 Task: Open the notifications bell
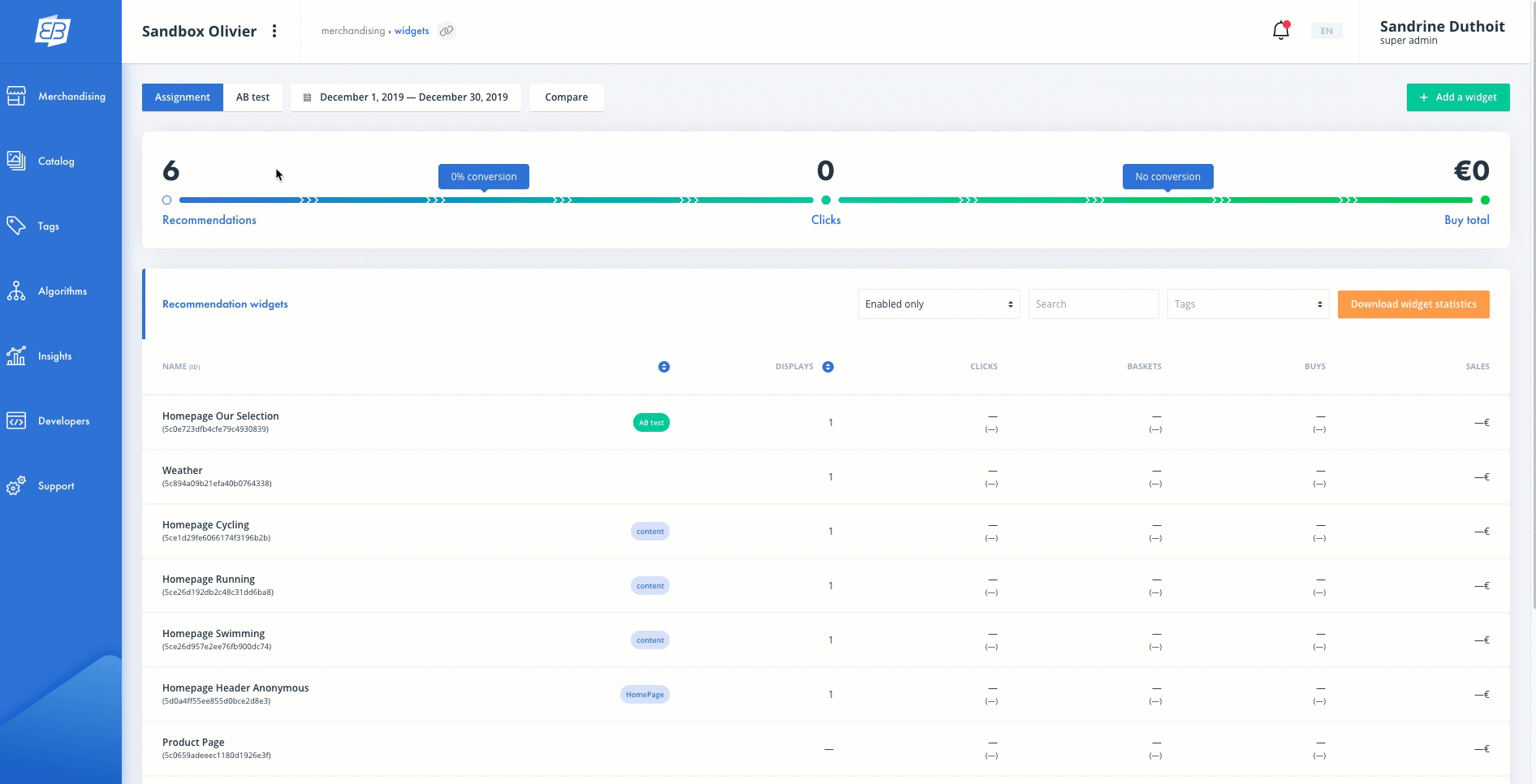pos(1280,31)
